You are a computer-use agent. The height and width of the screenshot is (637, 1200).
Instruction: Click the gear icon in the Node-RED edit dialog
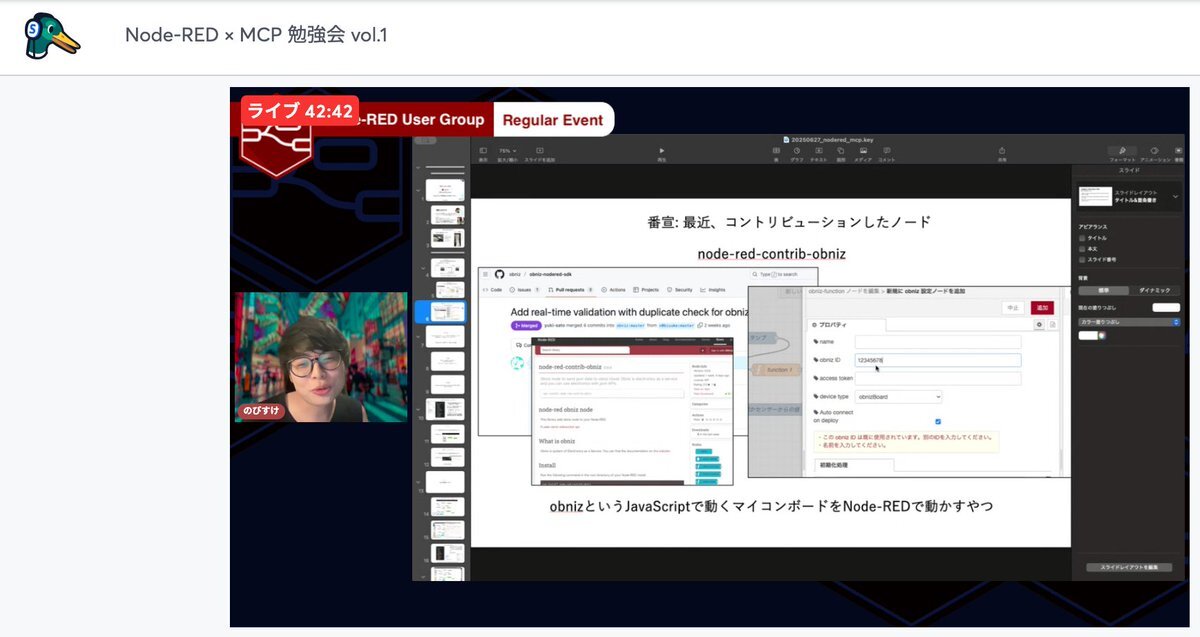tap(1039, 325)
